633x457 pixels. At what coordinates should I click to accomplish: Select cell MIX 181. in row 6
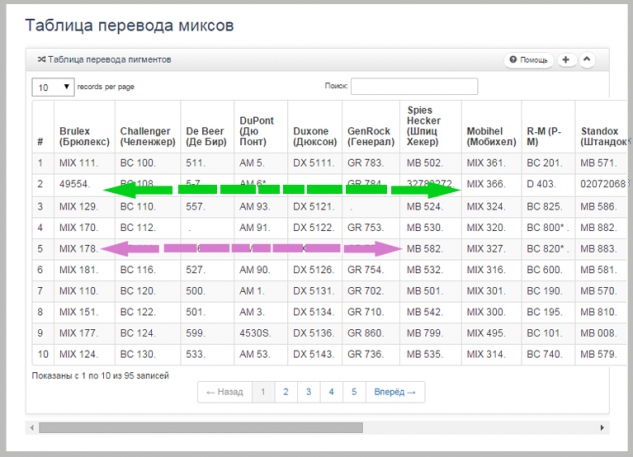pos(84,270)
